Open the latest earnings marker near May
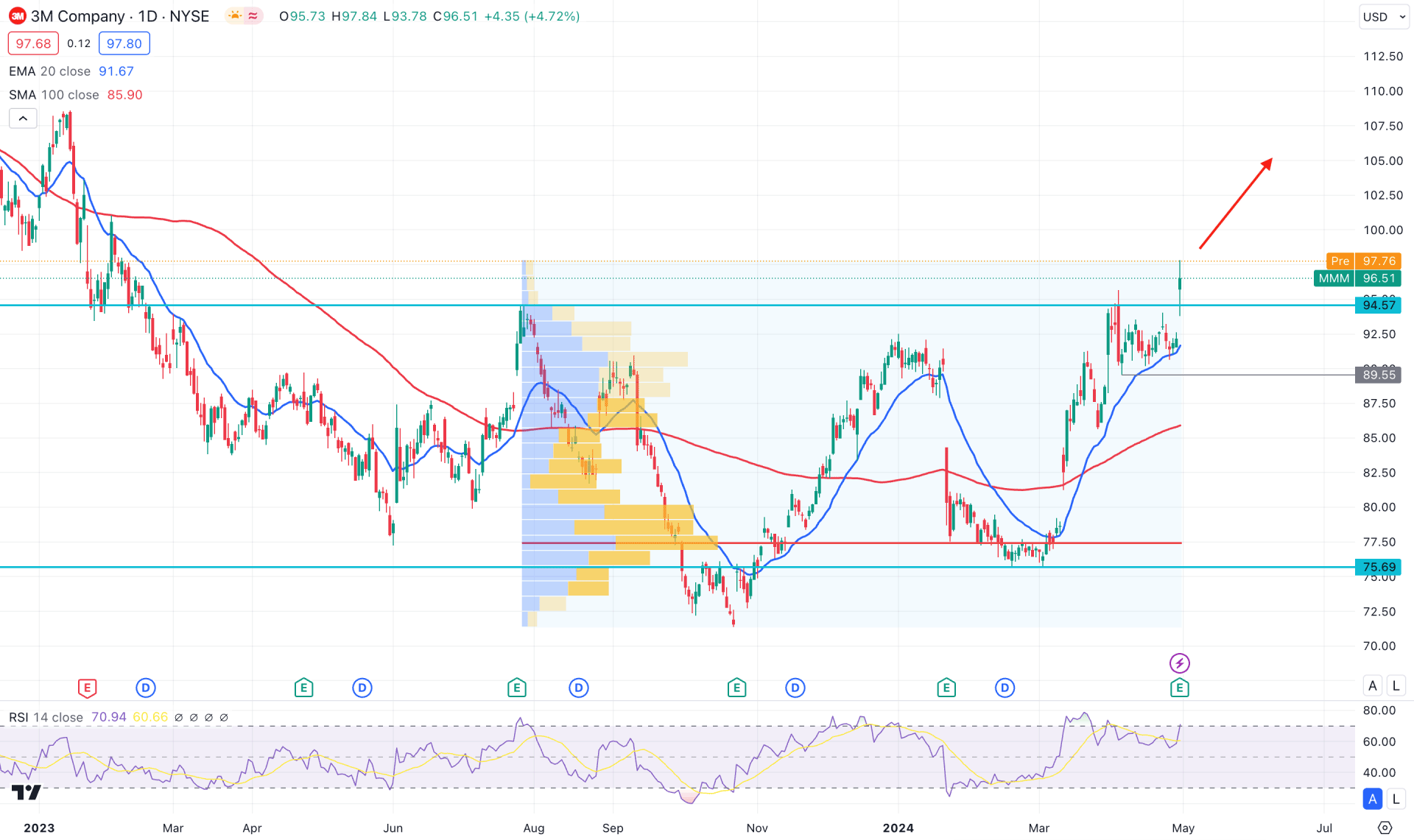 pos(1180,688)
